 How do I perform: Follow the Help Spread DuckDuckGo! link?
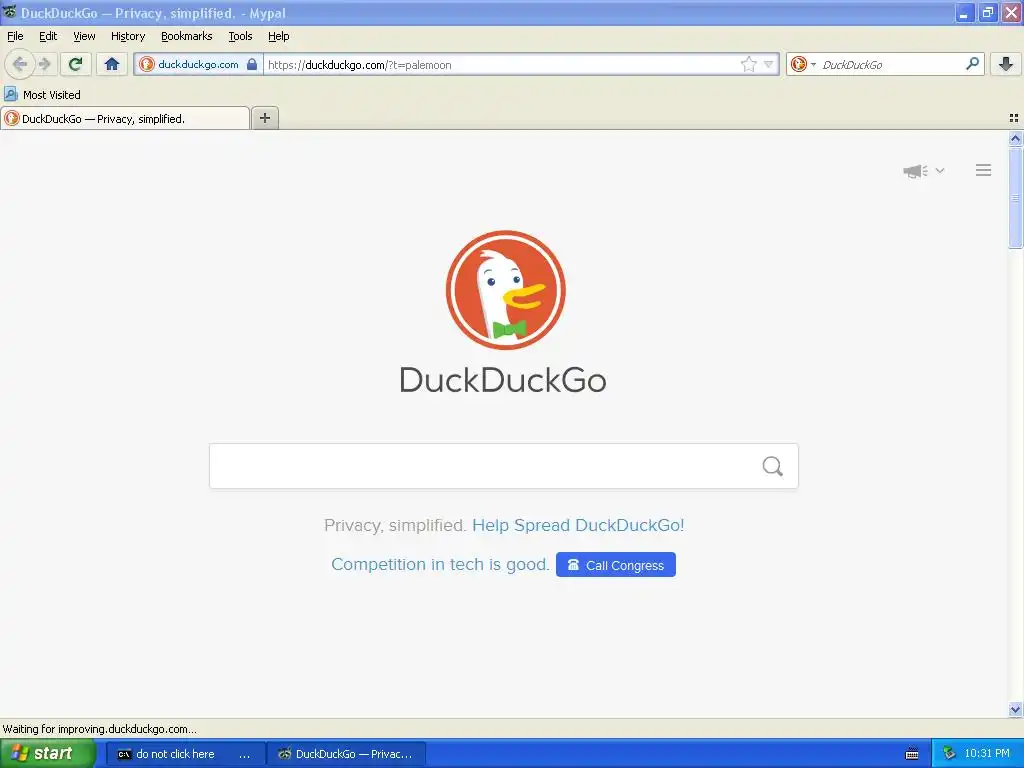click(578, 525)
